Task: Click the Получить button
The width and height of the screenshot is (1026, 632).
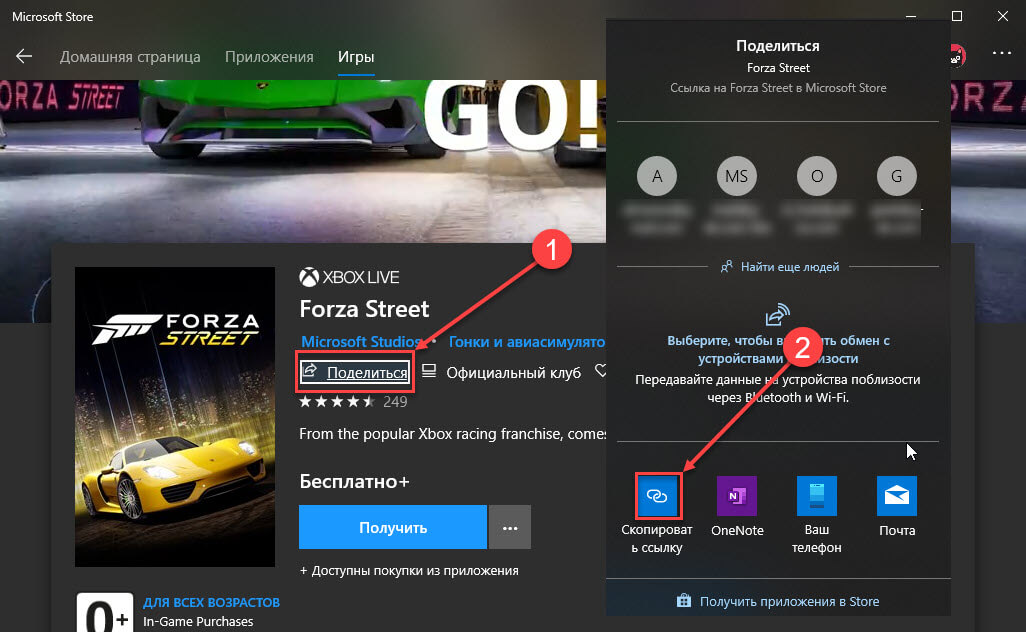Action: pyautogui.click(x=393, y=527)
